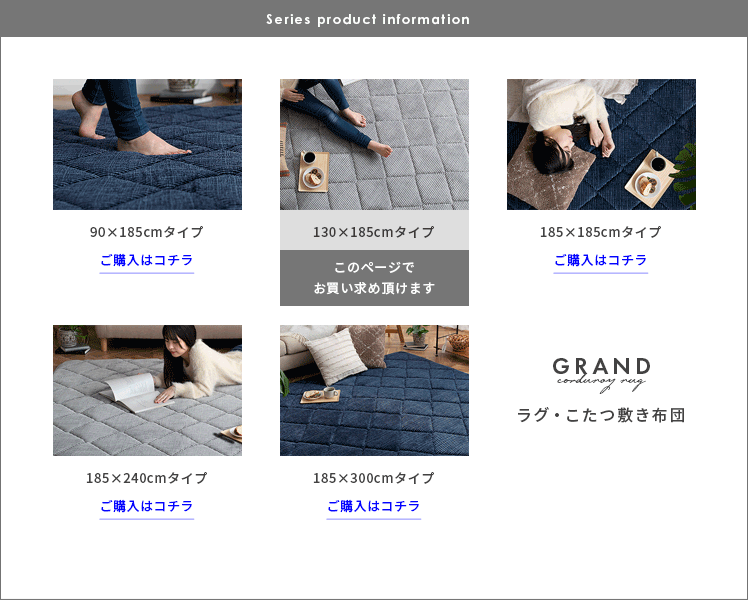Click the Series product information header
748x600 pixels.
[368, 20]
